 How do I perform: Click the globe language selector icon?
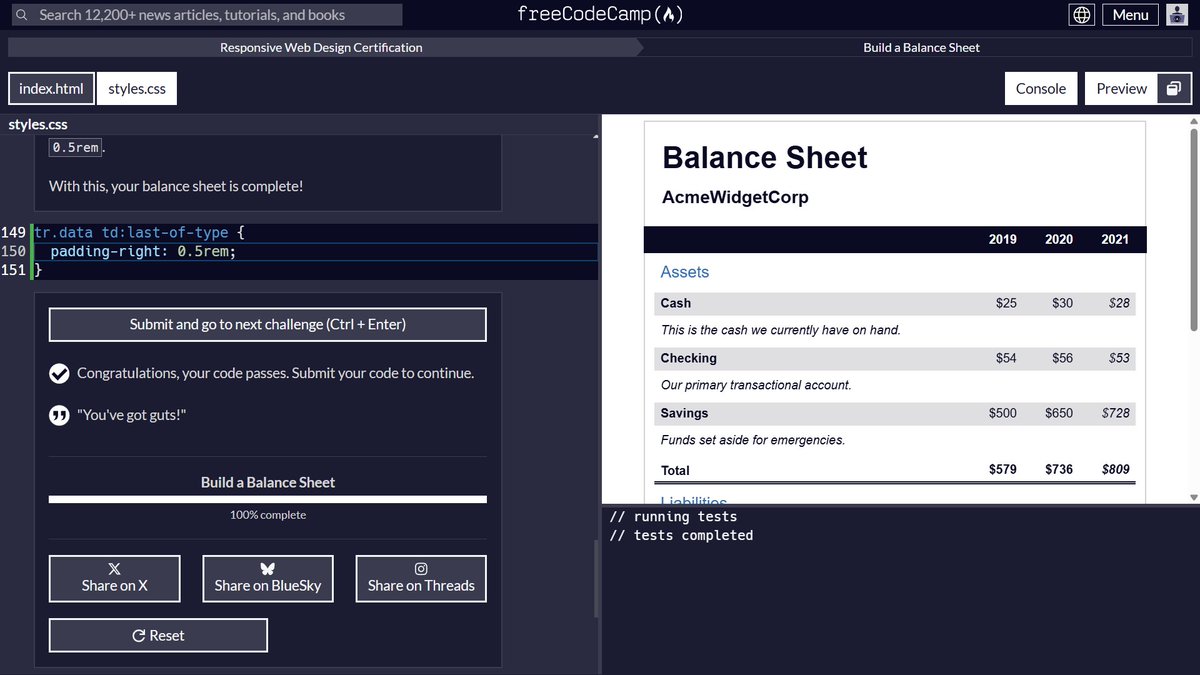(1081, 15)
